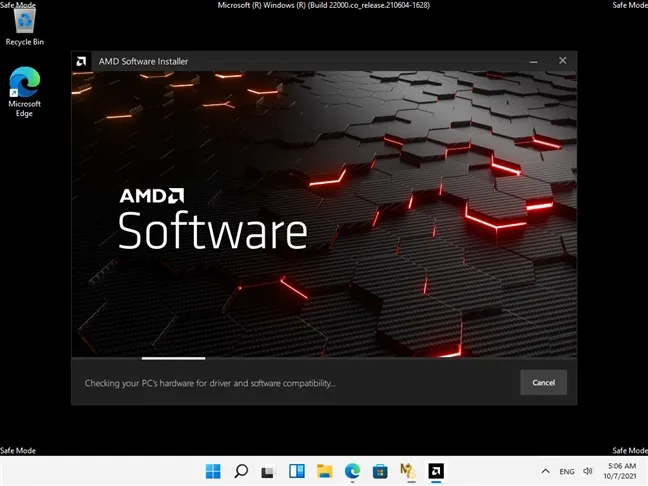The height and width of the screenshot is (486, 648).
Task: Open the clock showing 5:06 AM
Action: click(619, 471)
